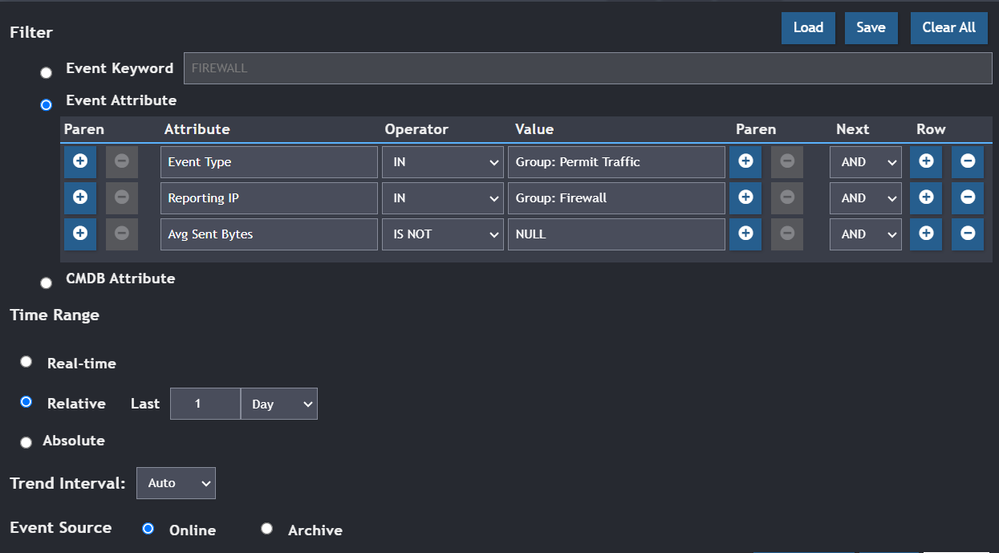
Task: Open Next AND dropdown on Reporting IP row
Action: coord(865,198)
